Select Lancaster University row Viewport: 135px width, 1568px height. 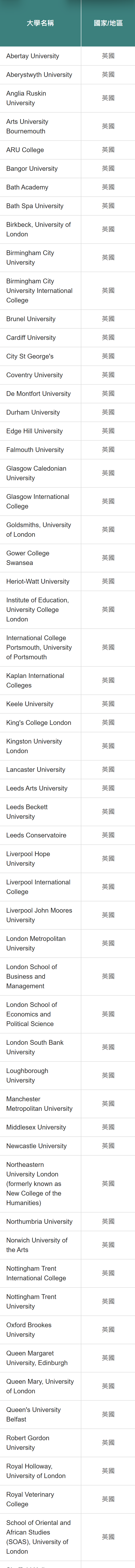[x=35, y=769]
